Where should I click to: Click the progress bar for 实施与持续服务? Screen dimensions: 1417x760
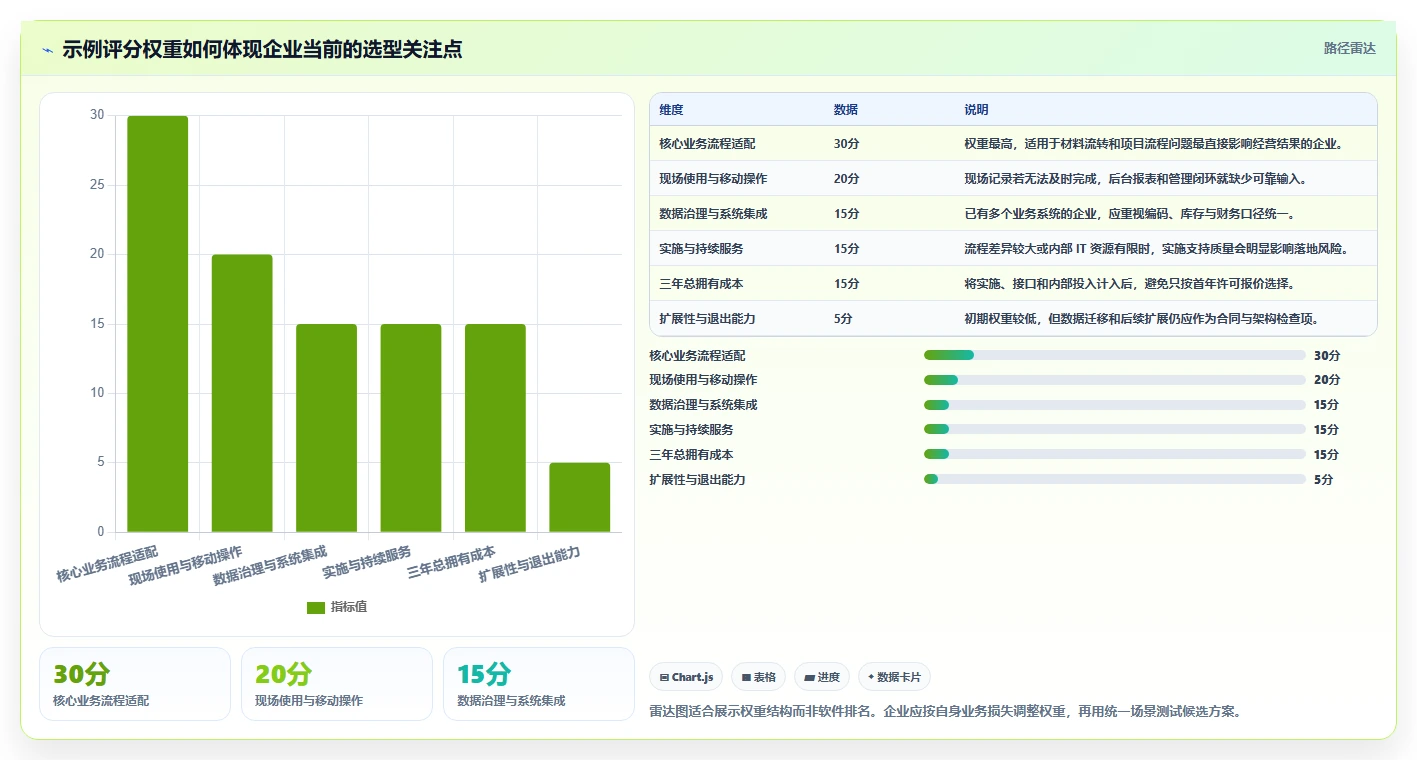pos(1115,430)
